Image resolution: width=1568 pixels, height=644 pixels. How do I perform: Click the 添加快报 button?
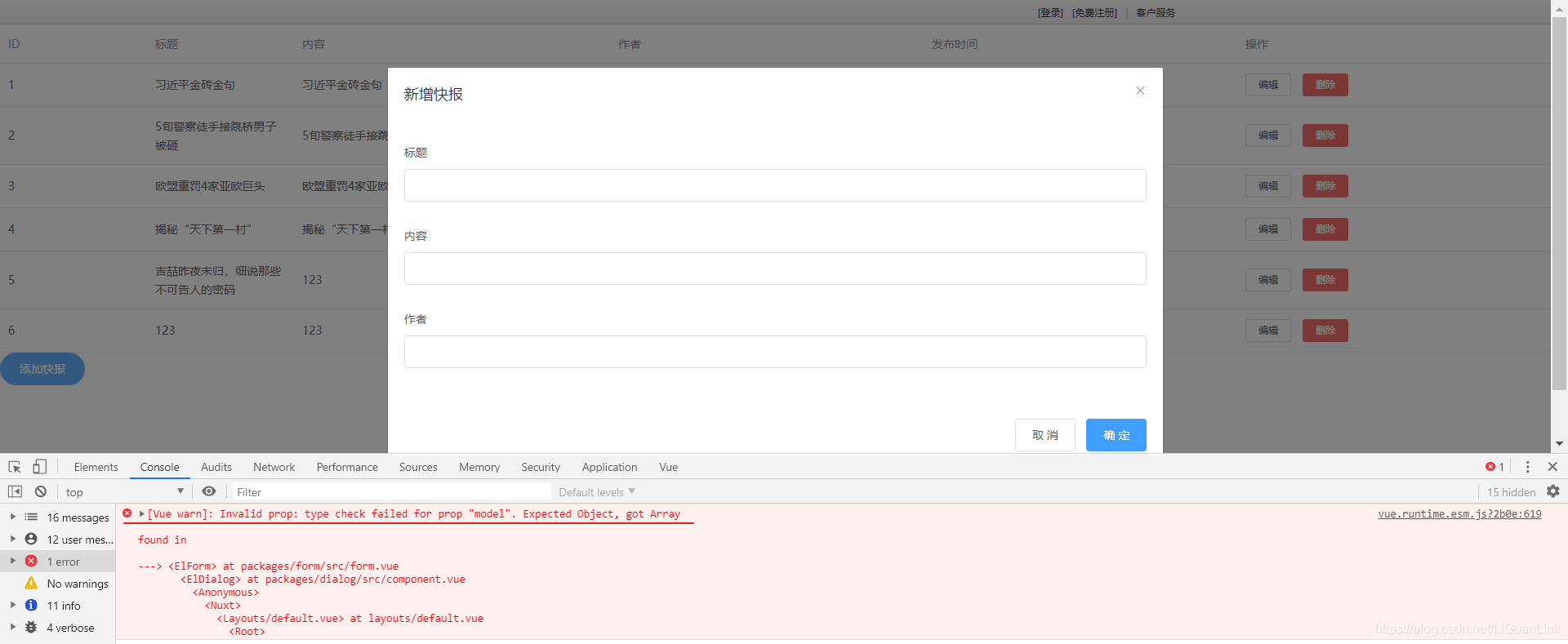42,369
